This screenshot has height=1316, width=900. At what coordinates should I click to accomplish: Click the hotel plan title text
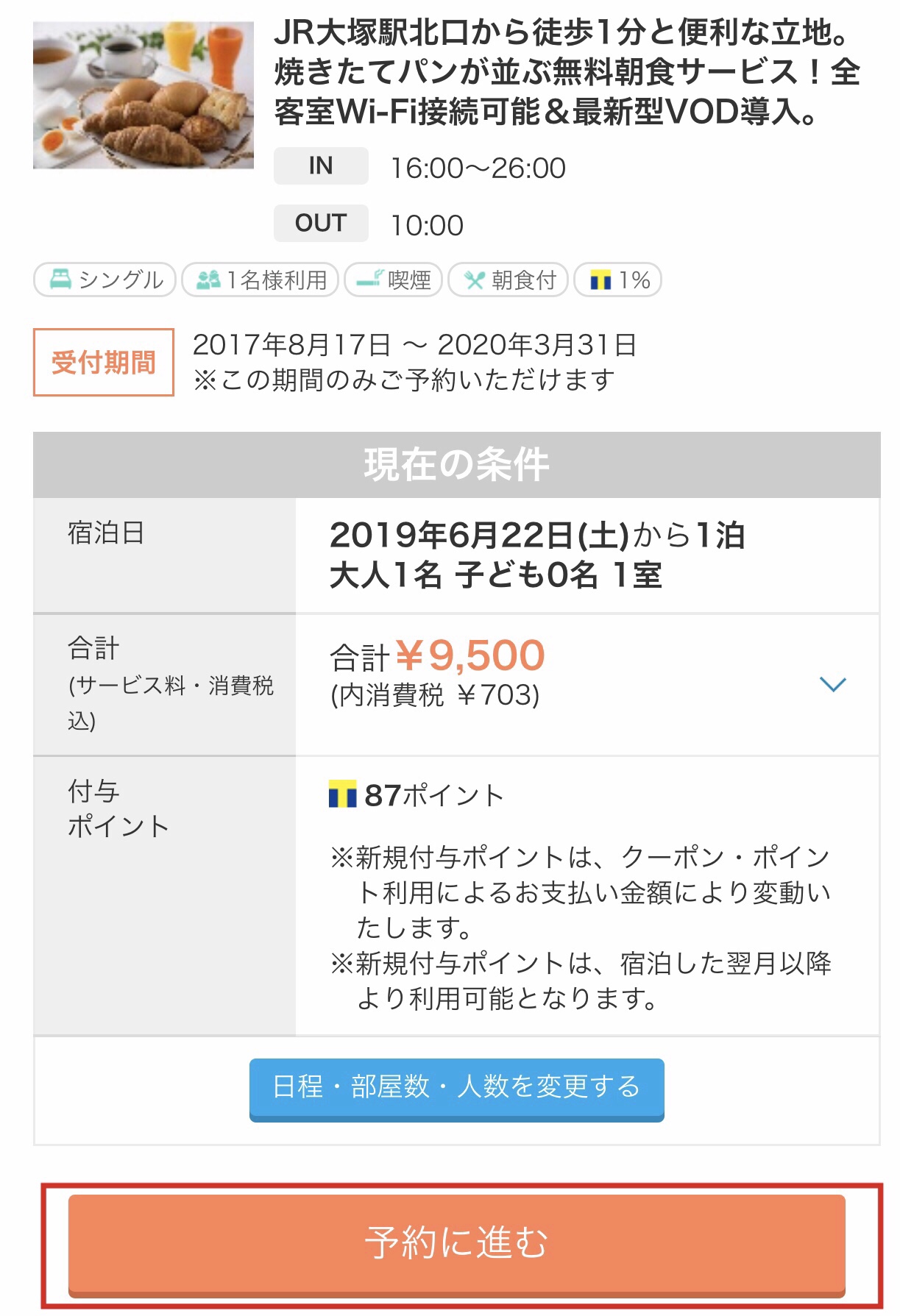(x=567, y=72)
